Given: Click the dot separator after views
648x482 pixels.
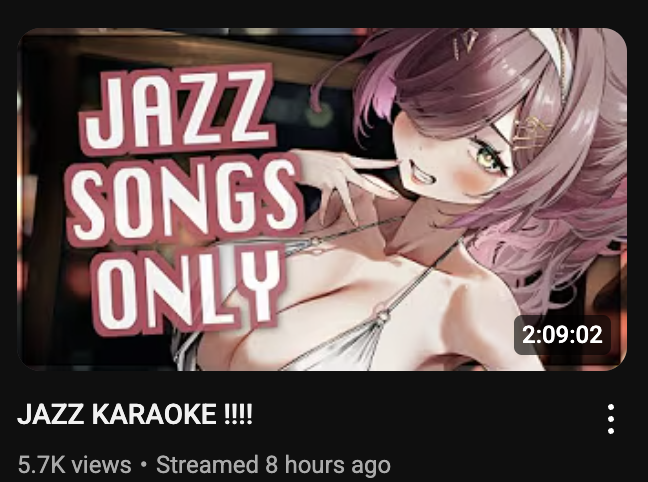Looking at the screenshot, I should pyautogui.click(x=144, y=465).
